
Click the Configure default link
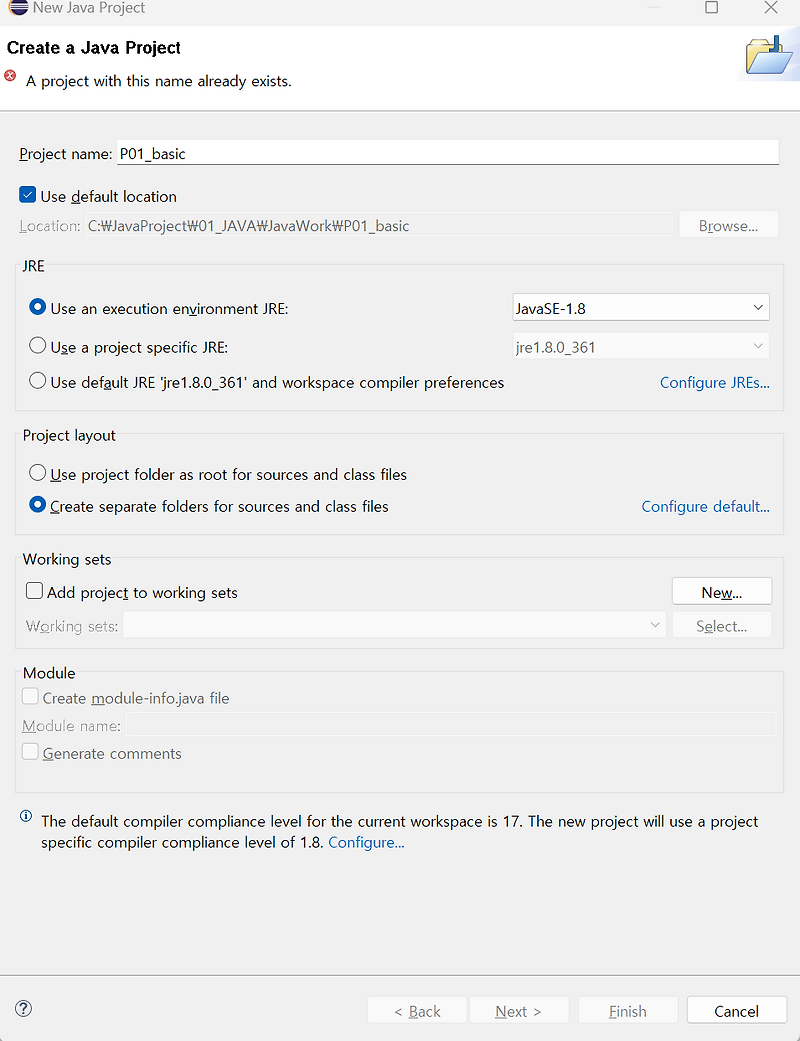pos(705,506)
